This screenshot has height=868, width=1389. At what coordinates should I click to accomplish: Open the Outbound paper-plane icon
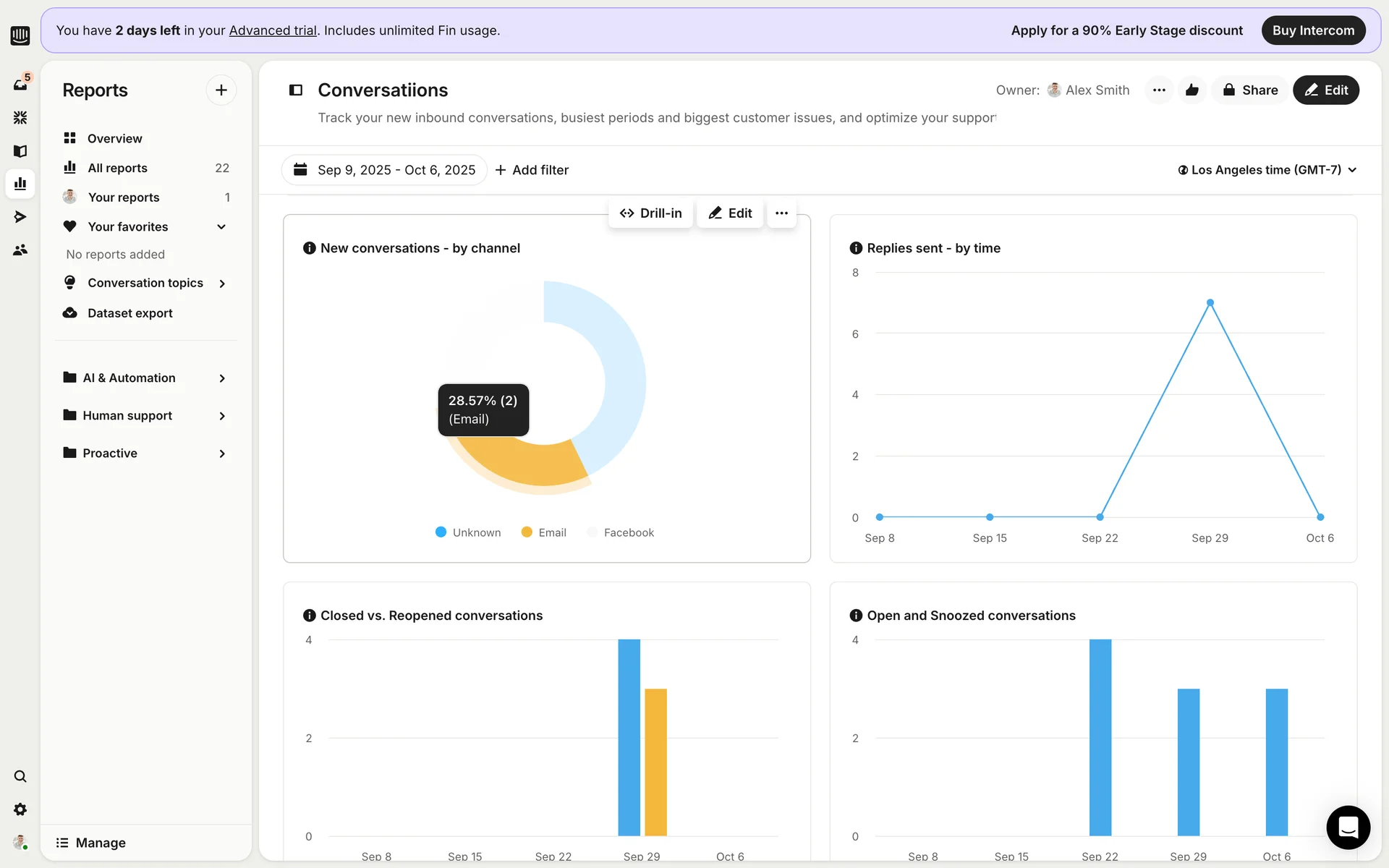point(20,217)
